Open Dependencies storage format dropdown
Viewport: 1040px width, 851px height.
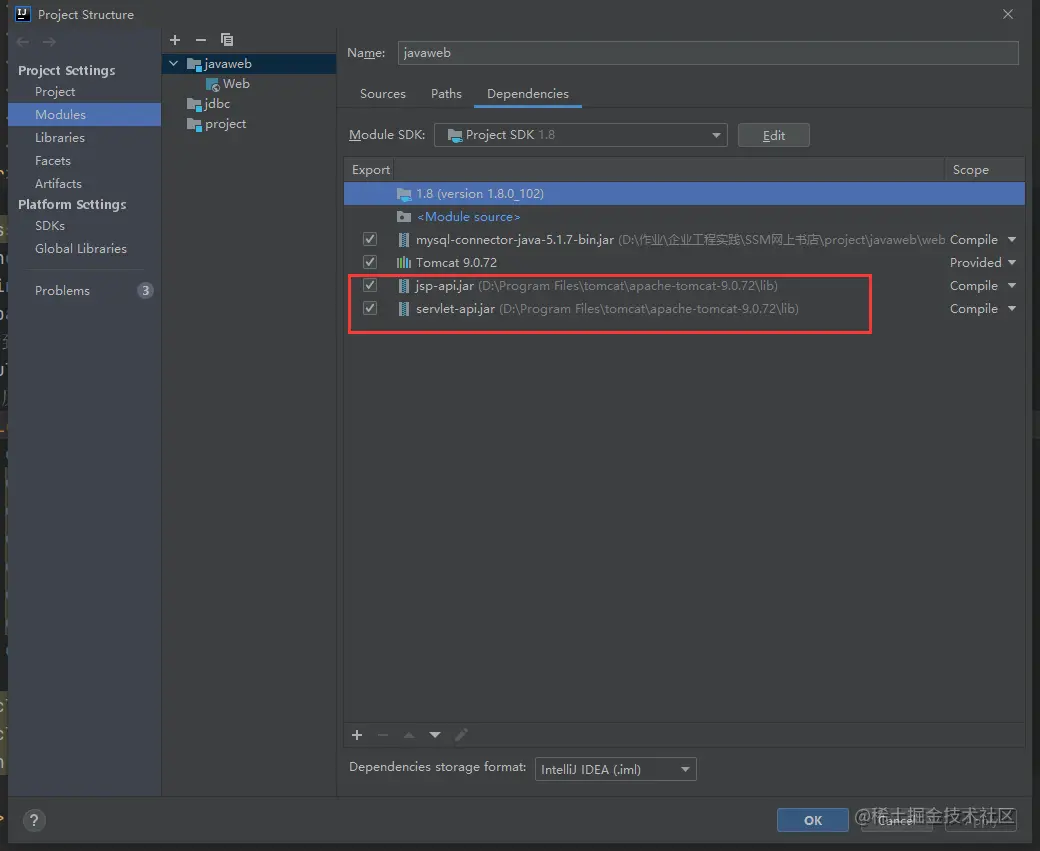(616, 769)
